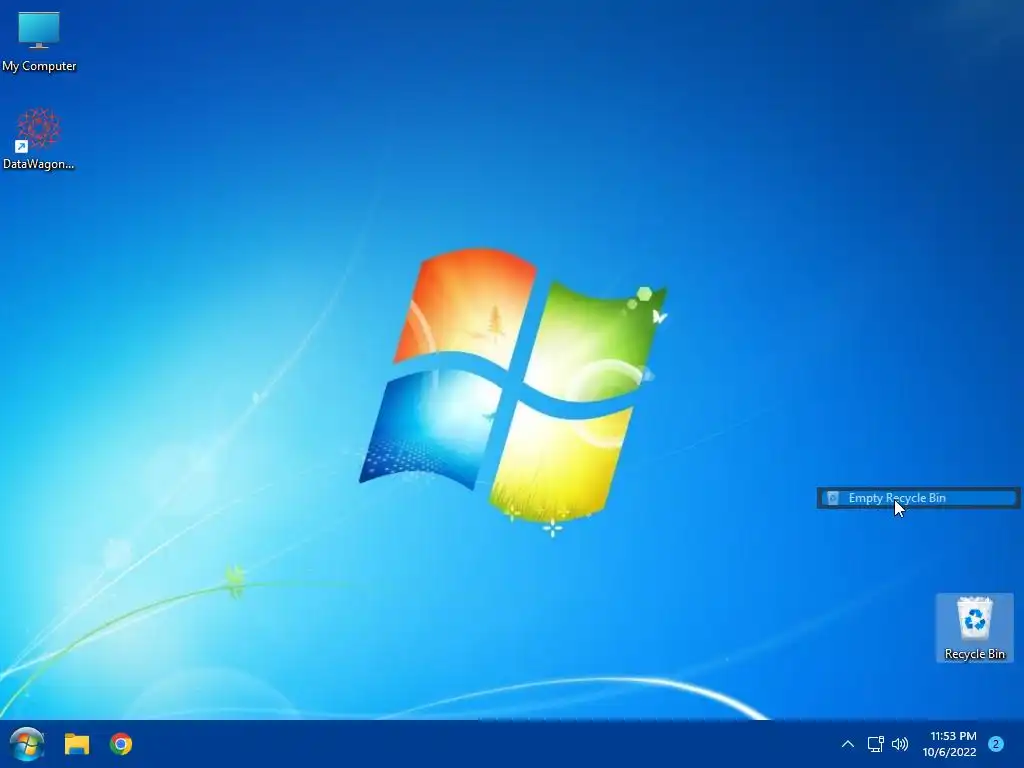The width and height of the screenshot is (1024, 768).
Task: Choose Empty Recycle Bin from context menu
Action: pyautogui.click(x=918, y=498)
